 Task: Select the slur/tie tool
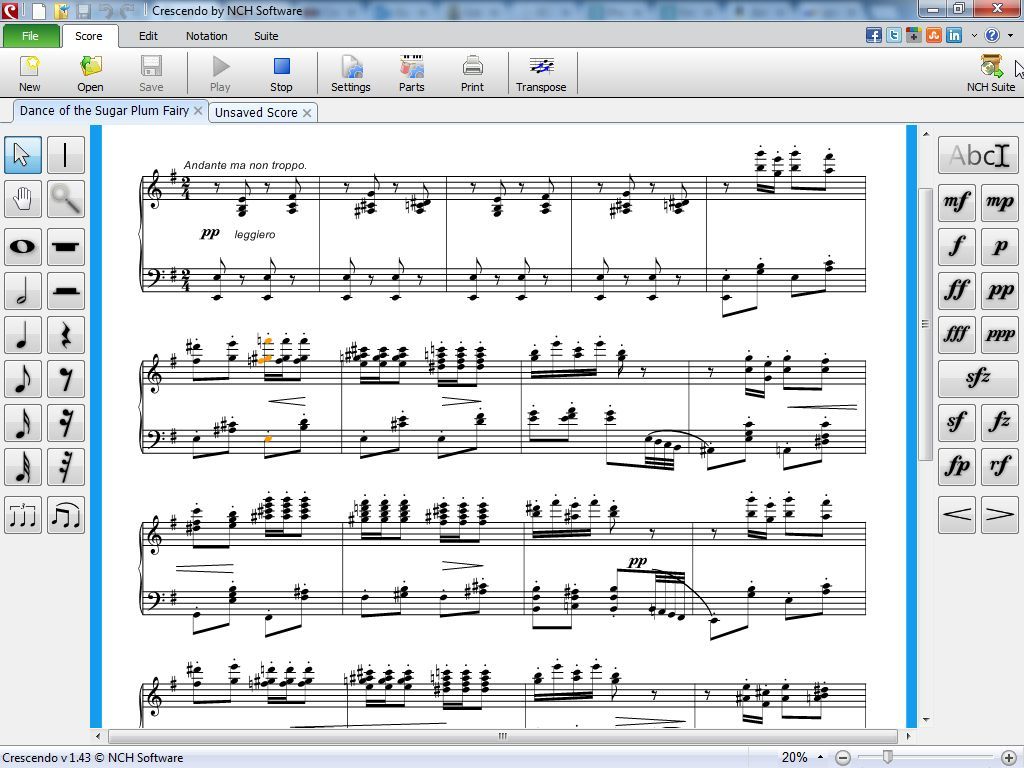click(x=65, y=515)
